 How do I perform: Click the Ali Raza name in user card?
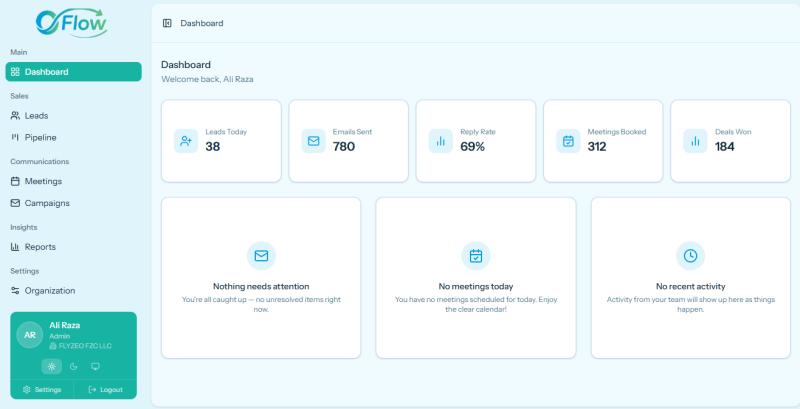pos(64,325)
